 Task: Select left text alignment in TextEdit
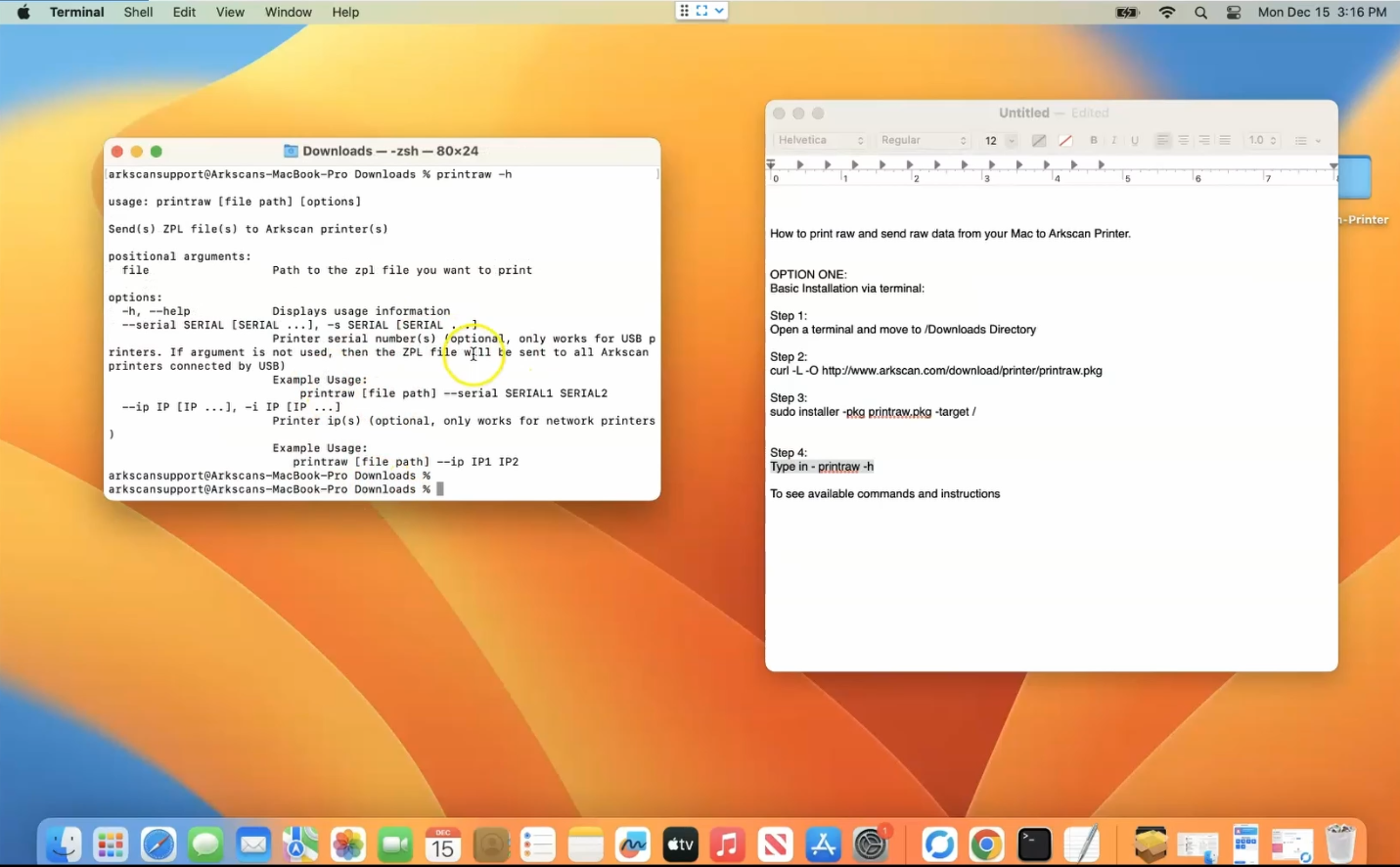click(x=1162, y=140)
